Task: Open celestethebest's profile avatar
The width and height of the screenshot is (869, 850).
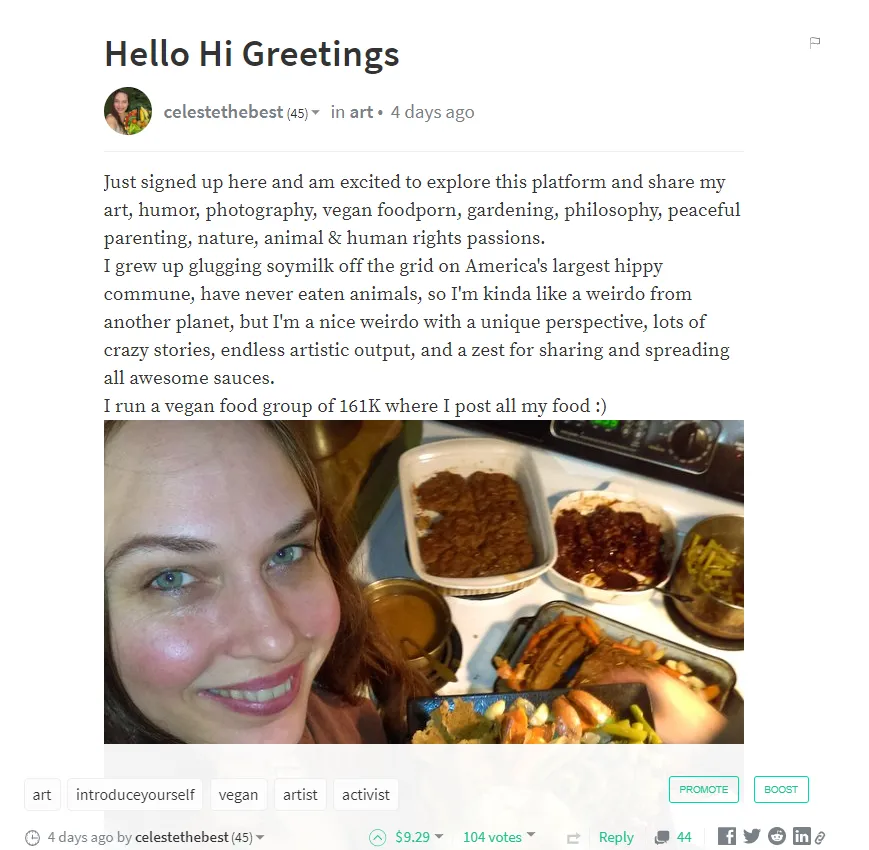Action: 128,111
